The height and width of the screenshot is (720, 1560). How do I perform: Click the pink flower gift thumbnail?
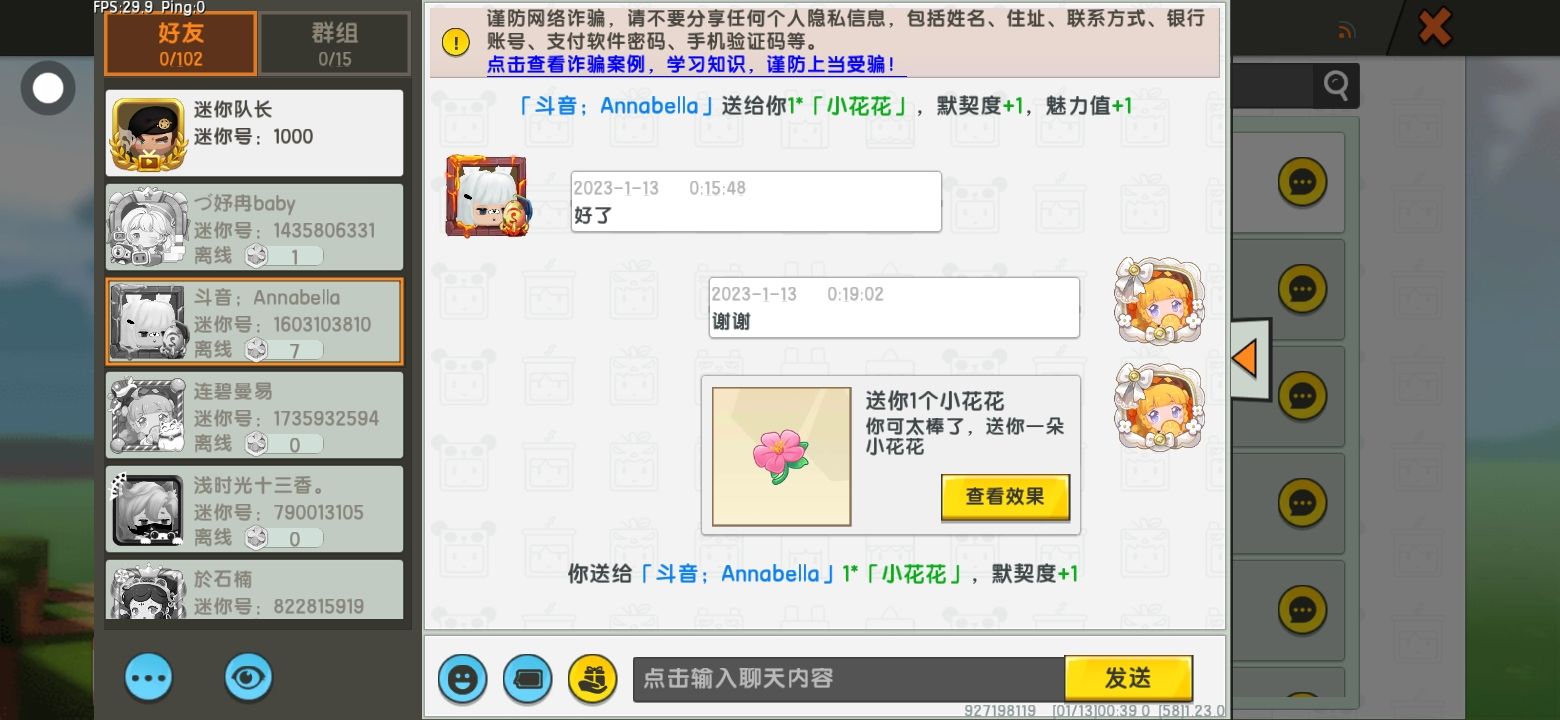coord(781,456)
